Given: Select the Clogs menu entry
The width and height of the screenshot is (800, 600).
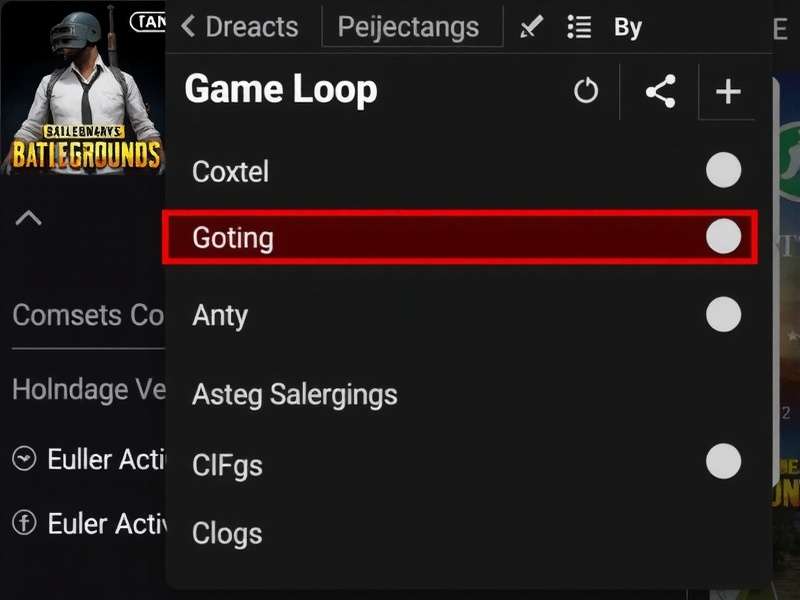Looking at the screenshot, I should click(x=227, y=533).
